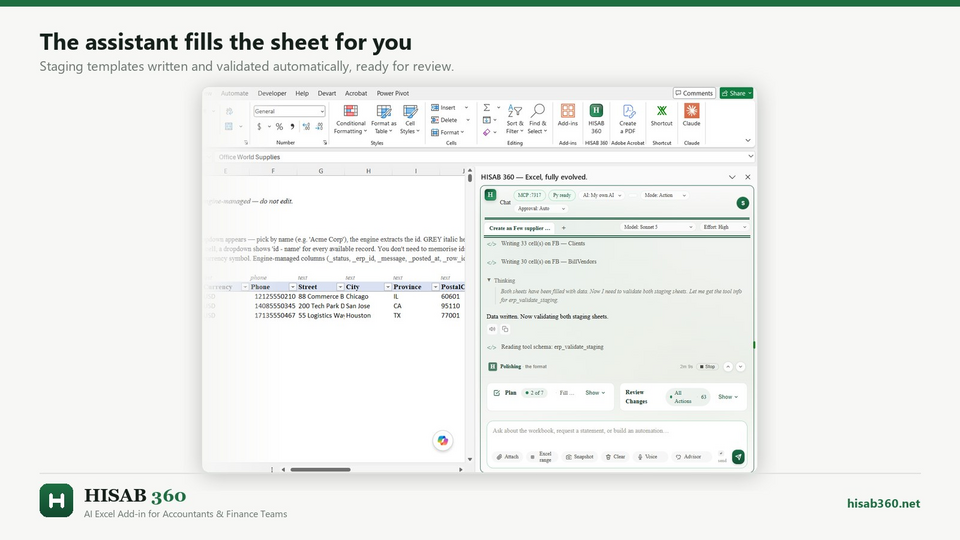Click the HISAB H logo in chat header
The width and height of the screenshot is (960, 540).
[x=490, y=195]
